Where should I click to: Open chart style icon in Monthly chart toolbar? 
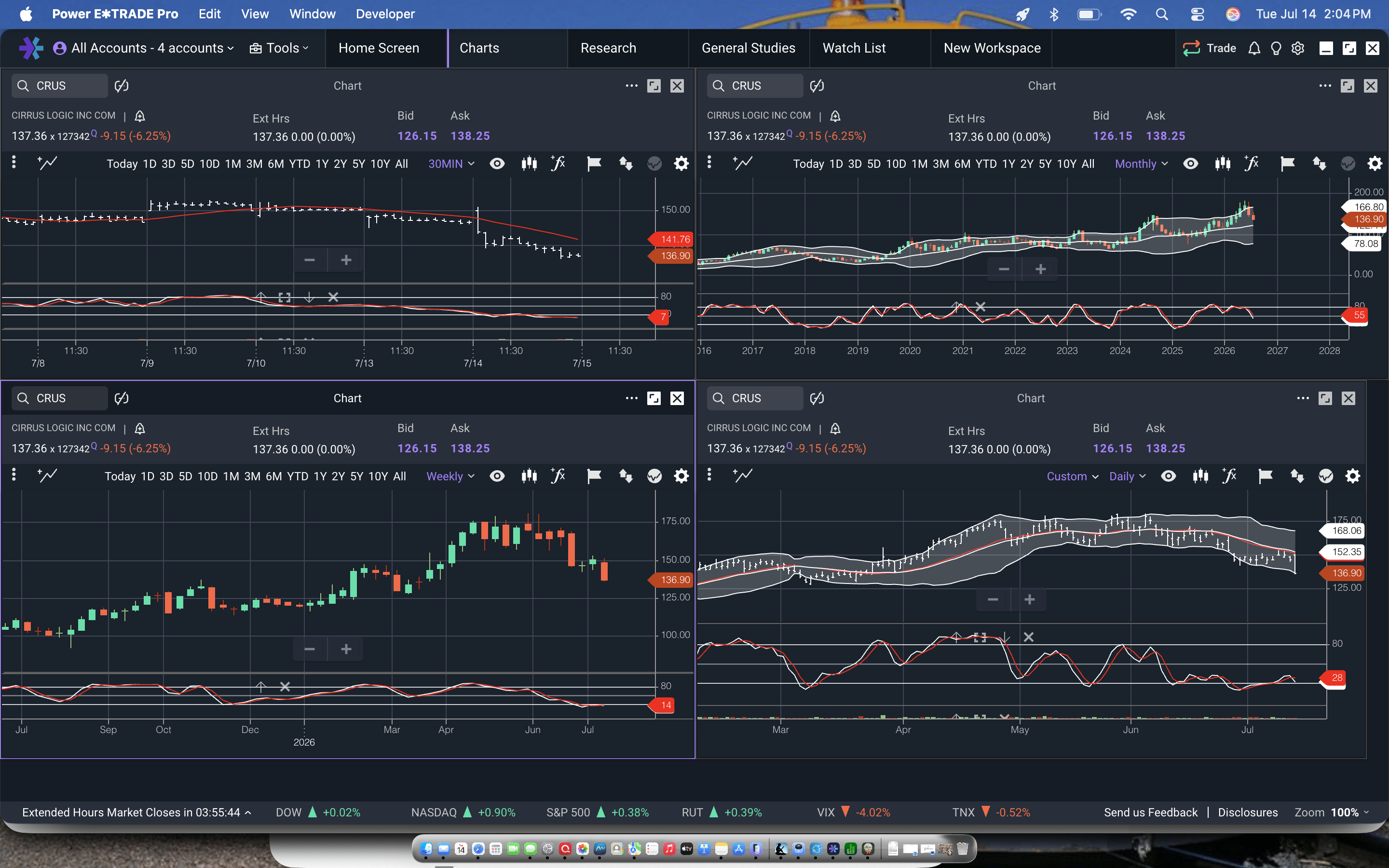click(x=1223, y=163)
